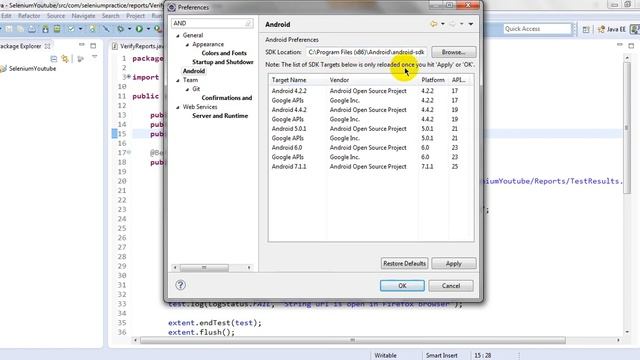Open the Navigate menu
640x360 pixels.
coord(83,16)
